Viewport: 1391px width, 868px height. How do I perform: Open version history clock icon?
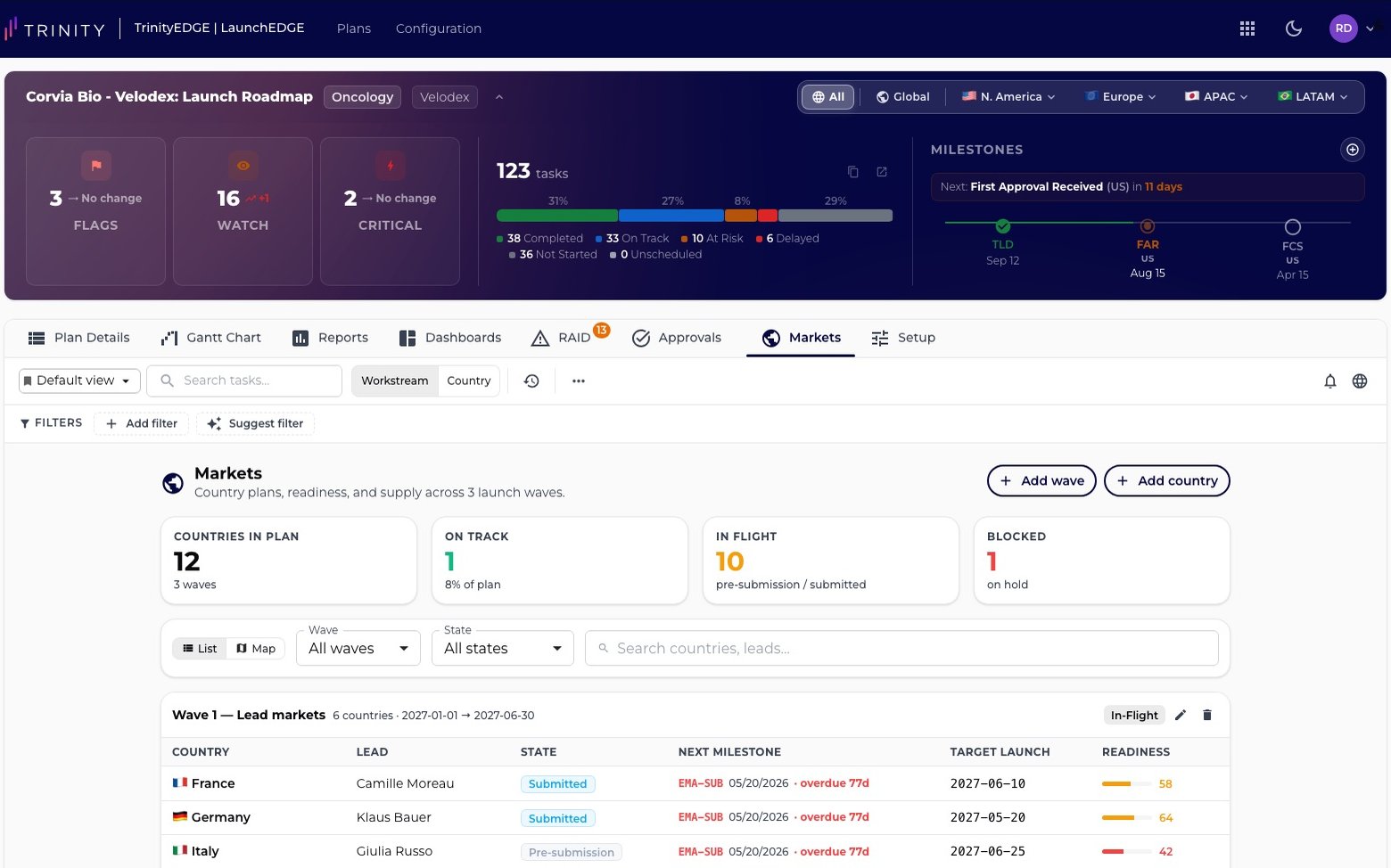(531, 381)
